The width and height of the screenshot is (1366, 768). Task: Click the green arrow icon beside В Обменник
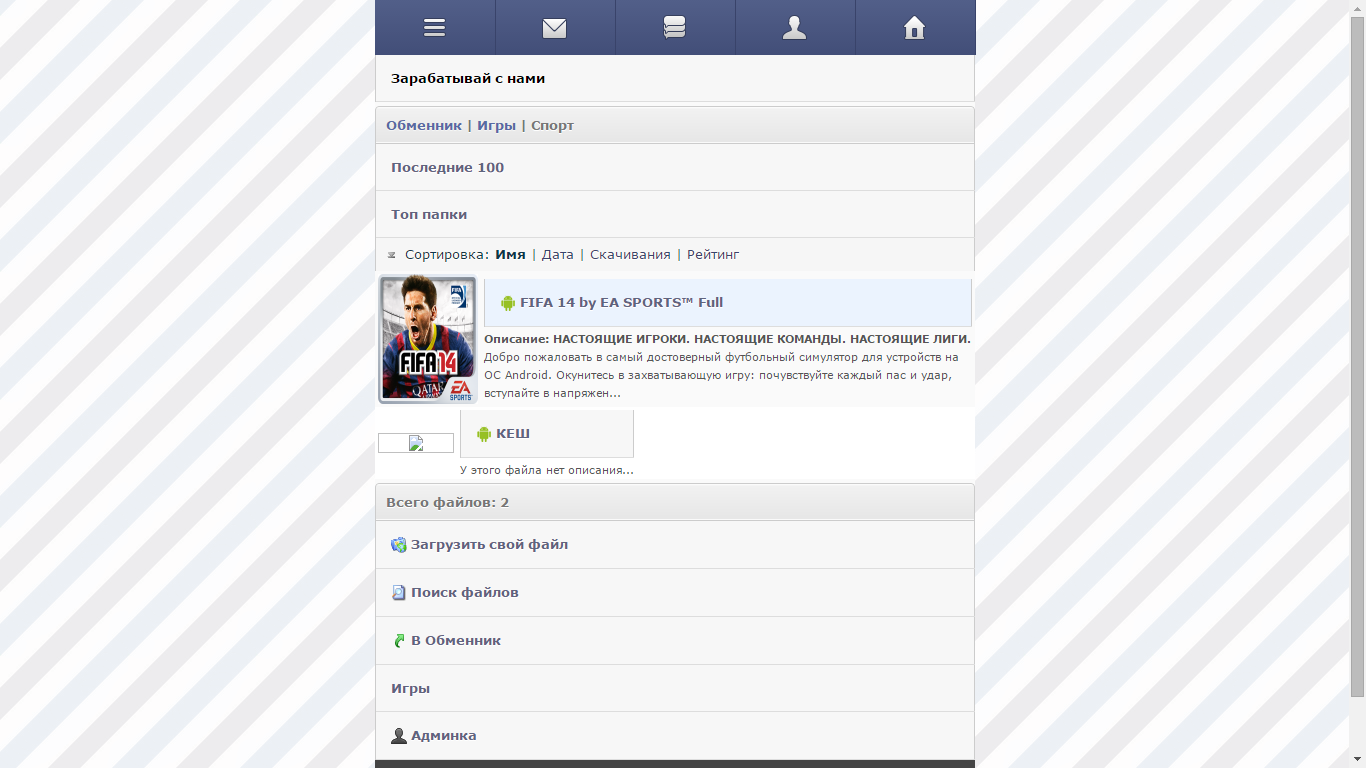399,641
